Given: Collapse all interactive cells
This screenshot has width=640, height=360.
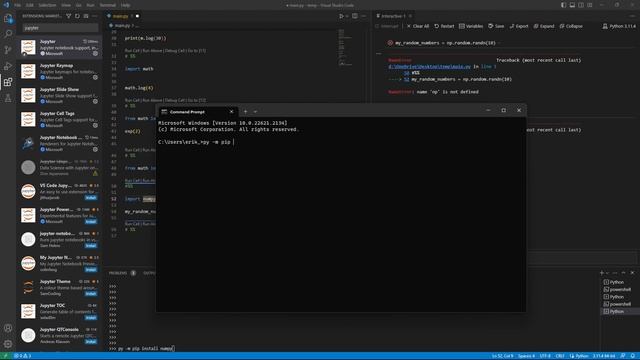Looking at the screenshot, I should (x=571, y=26).
